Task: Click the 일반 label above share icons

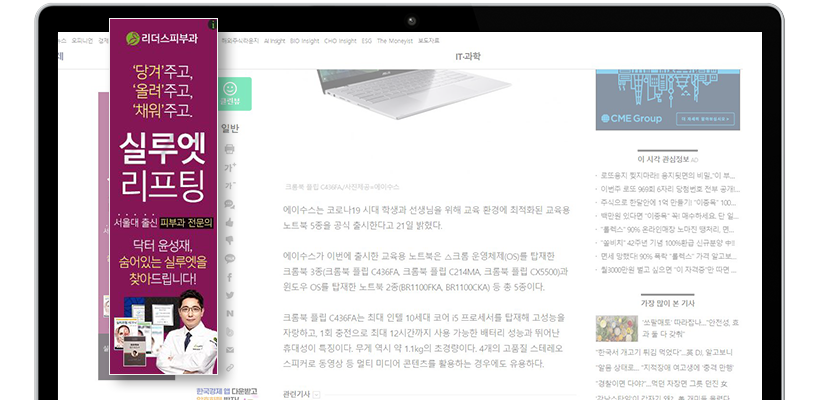Action: coord(230,129)
